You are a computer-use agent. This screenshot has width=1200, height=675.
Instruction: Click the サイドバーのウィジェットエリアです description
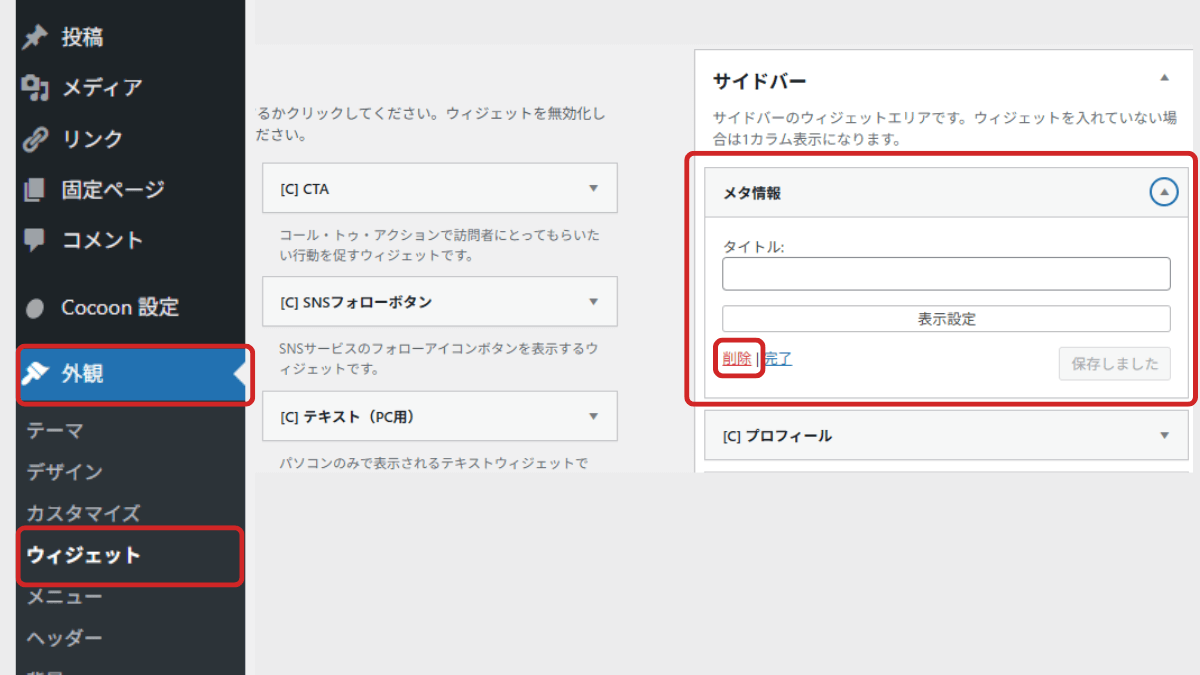coord(944,129)
